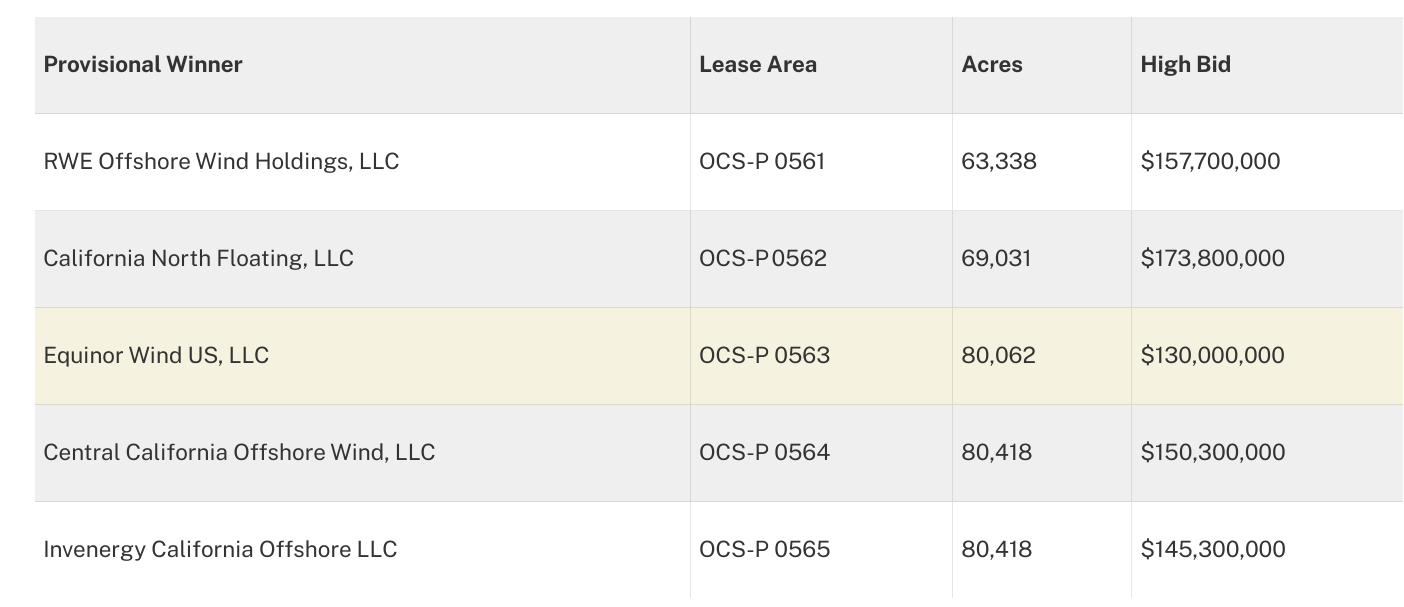1404x607 pixels.
Task: Click the Lease Area column header
Action: 758,65
